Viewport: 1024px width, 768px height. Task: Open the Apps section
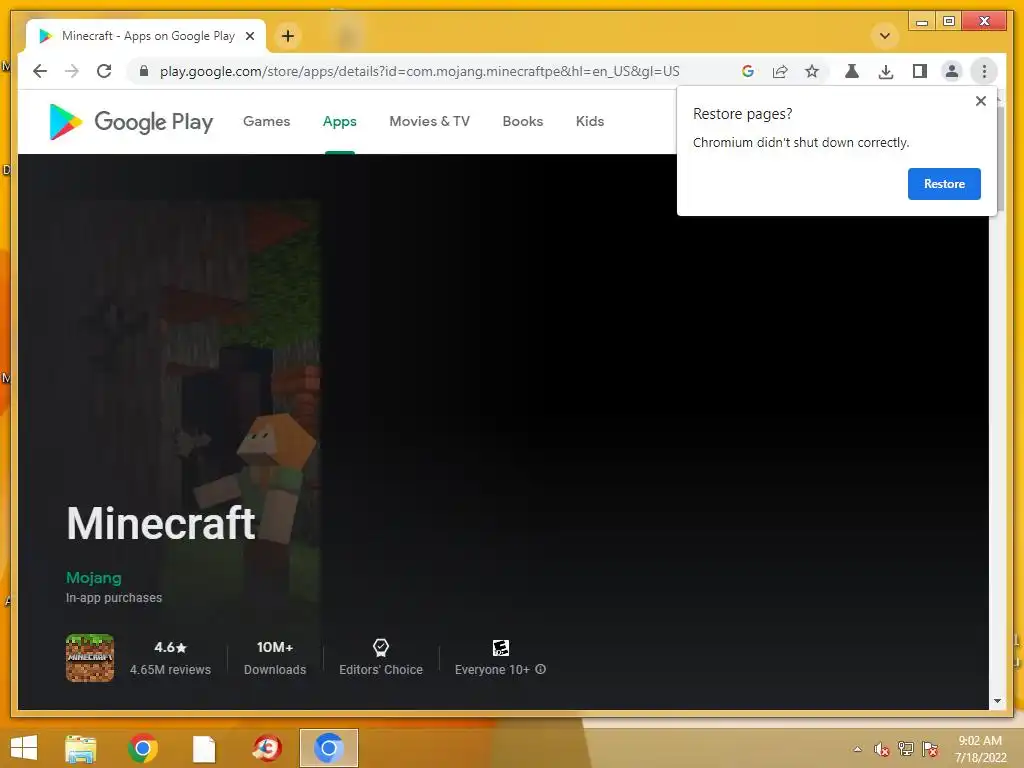point(340,121)
